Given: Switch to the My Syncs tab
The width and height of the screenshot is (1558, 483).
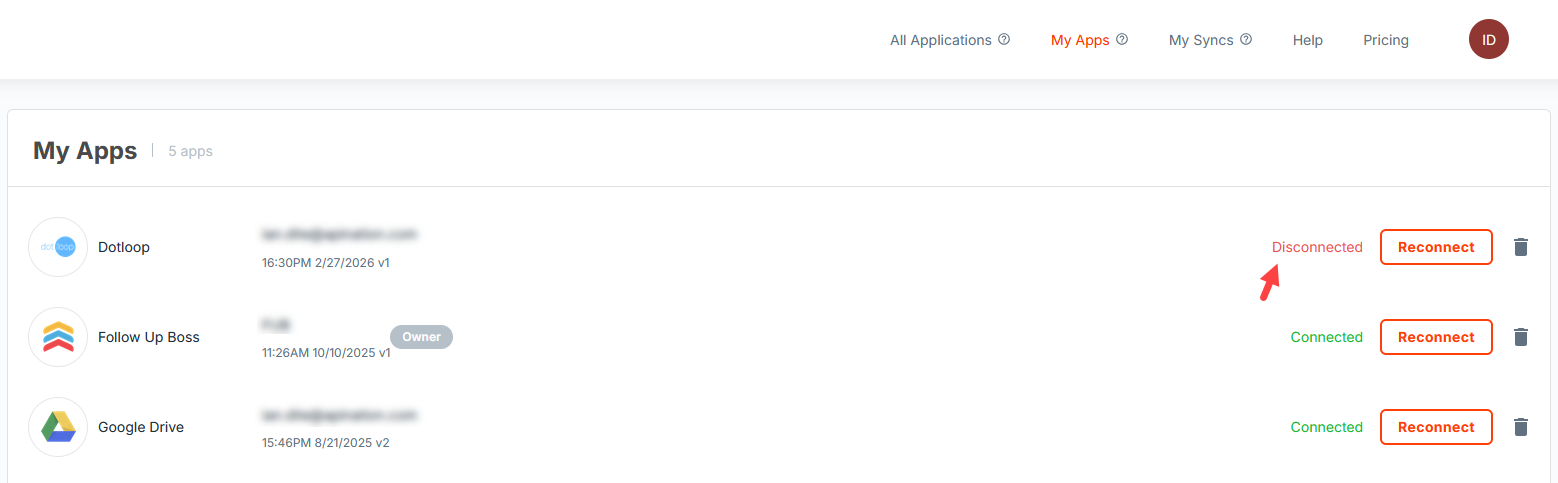Looking at the screenshot, I should click(x=1201, y=40).
